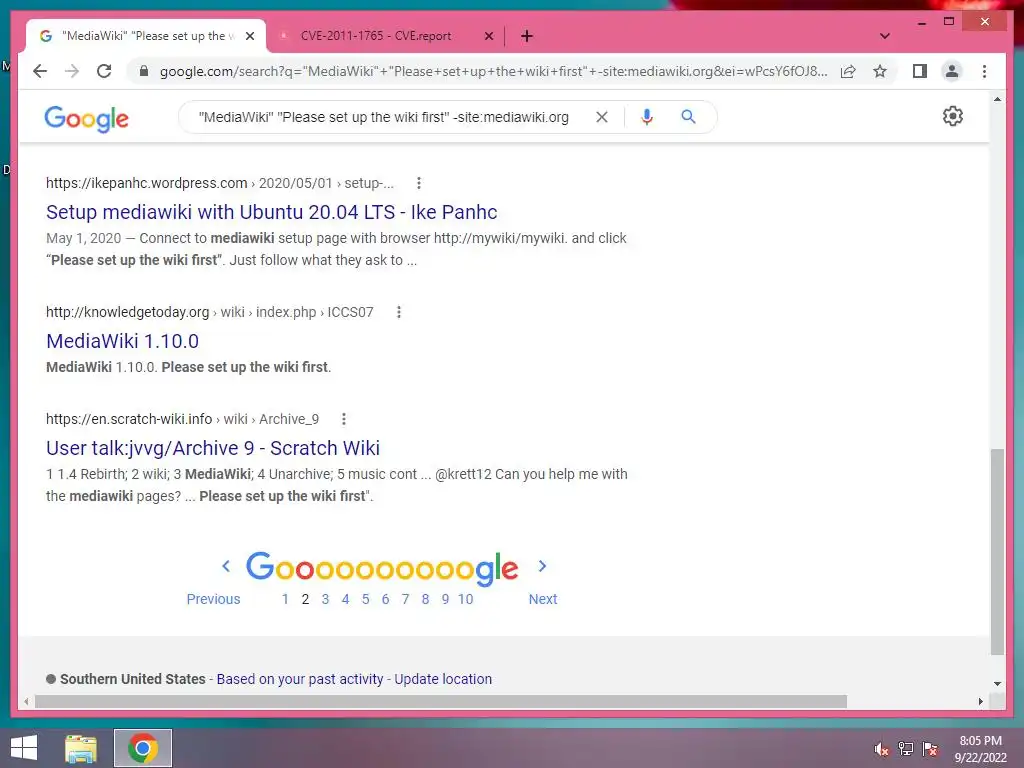Jump to results page 3

point(325,599)
